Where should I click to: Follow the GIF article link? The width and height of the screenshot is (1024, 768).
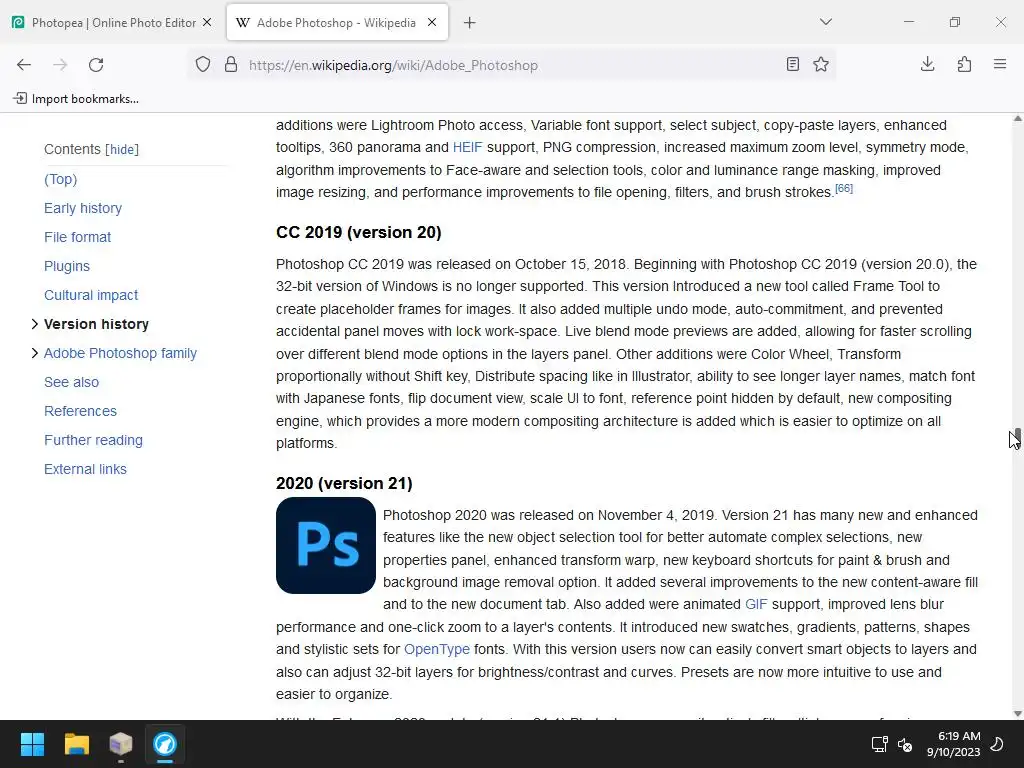pos(756,605)
